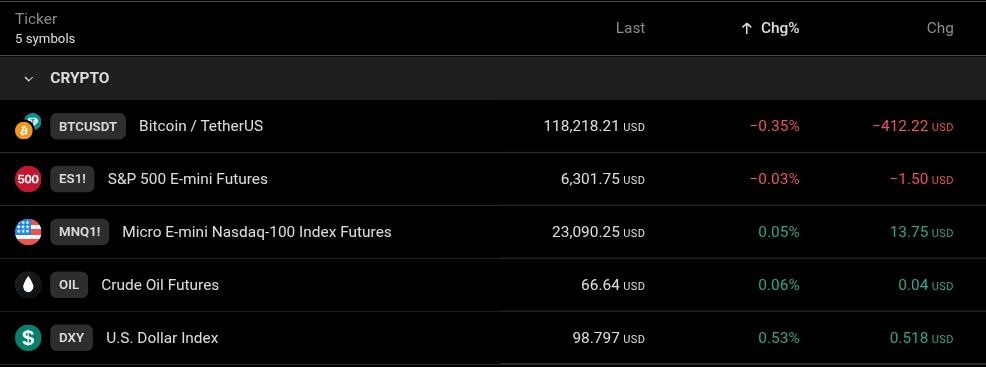Click U.S. Dollar Index last price 98.797

pyautogui.click(x=595, y=338)
